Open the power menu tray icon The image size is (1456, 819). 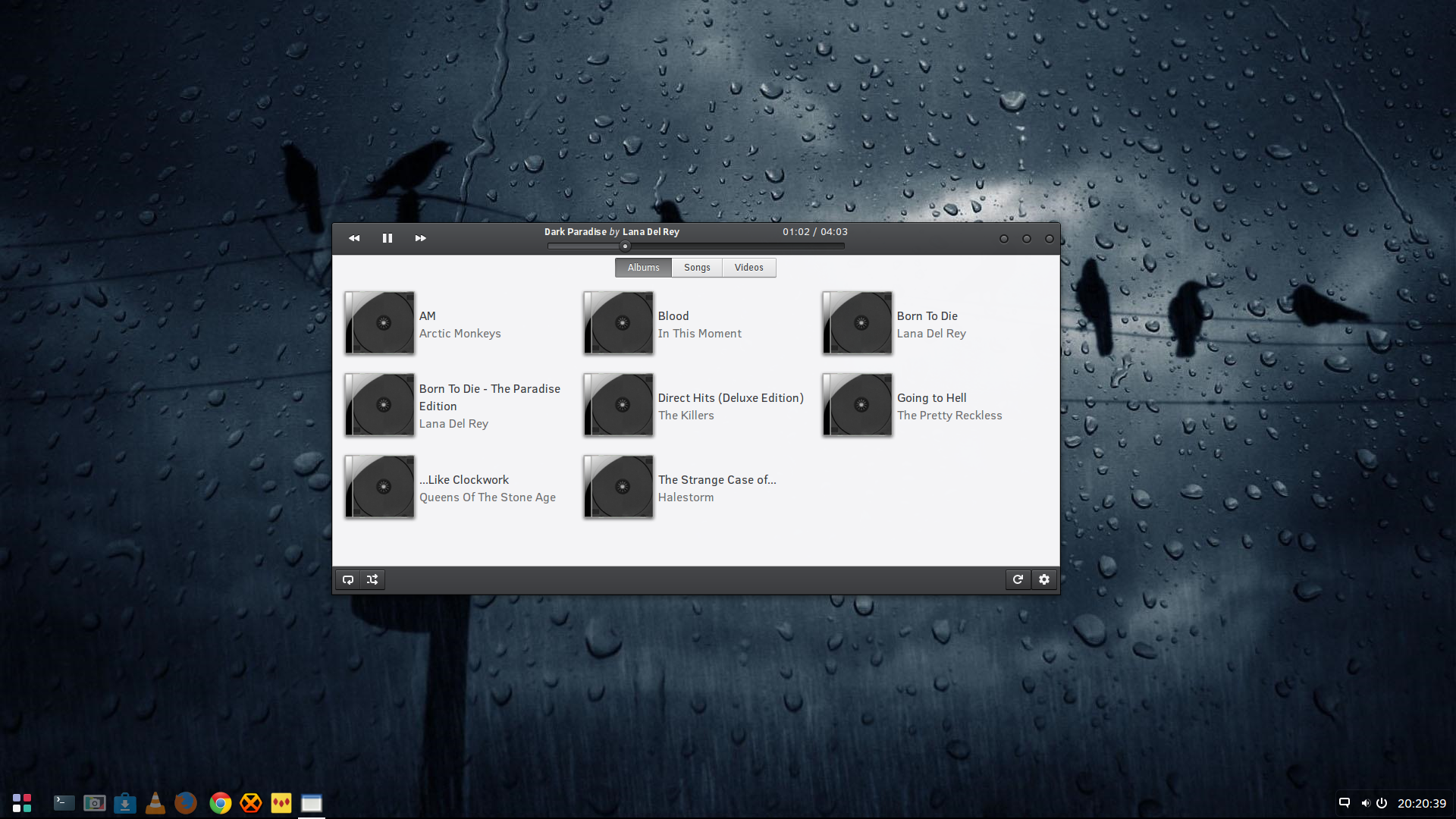1382,803
